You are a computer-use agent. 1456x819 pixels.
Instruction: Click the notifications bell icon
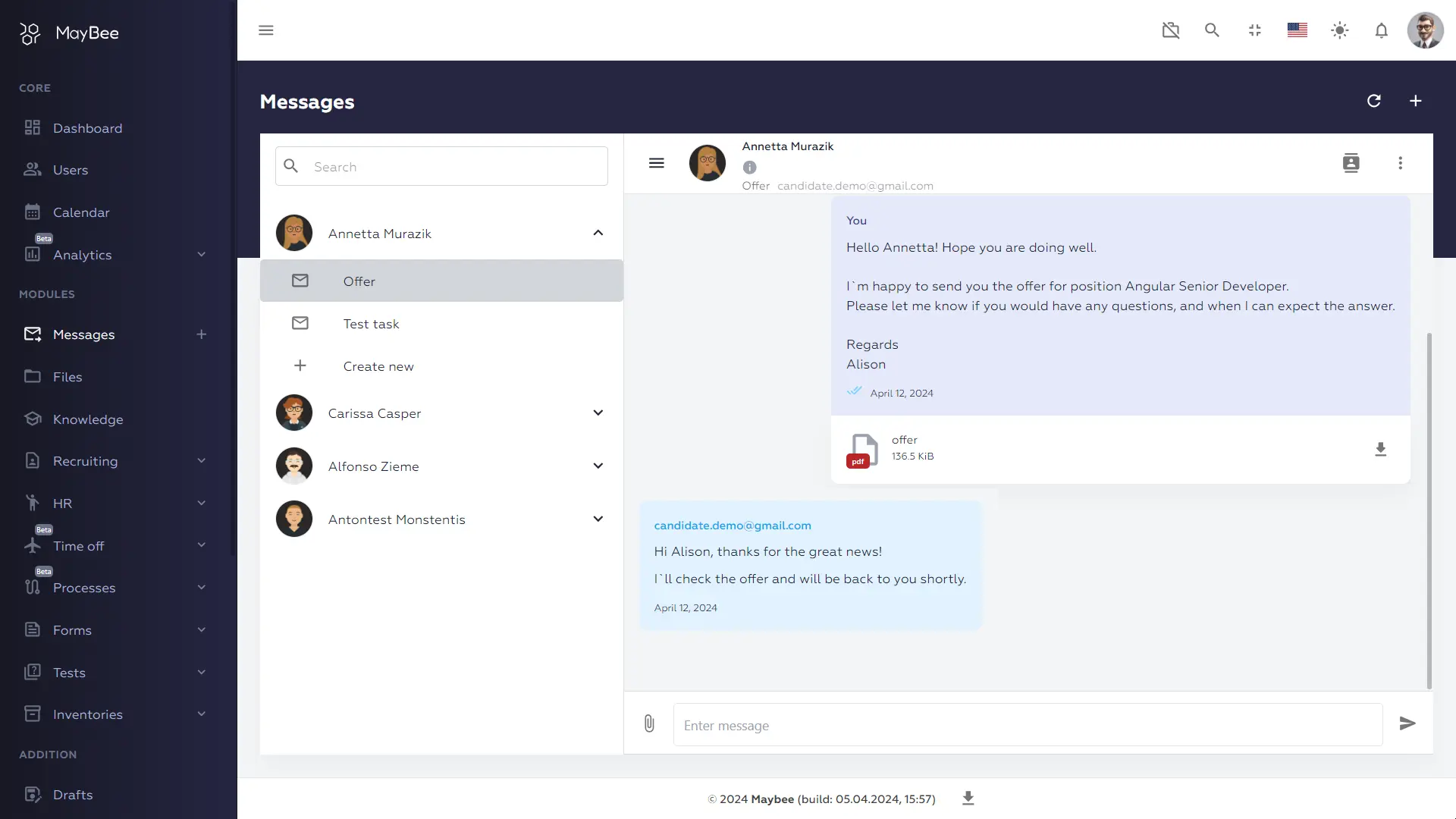click(1381, 30)
